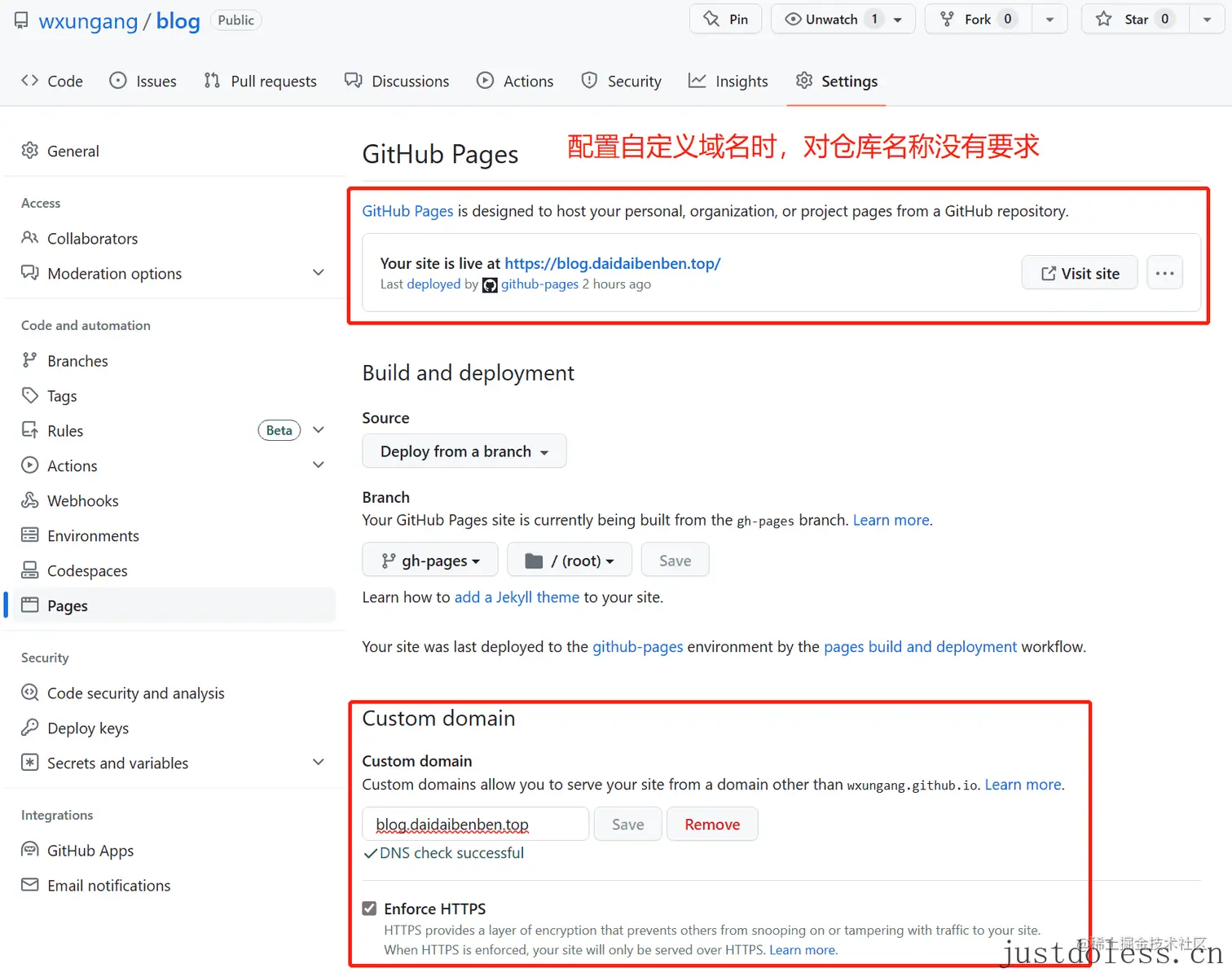This screenshot has width=1232, height=977.
Task: Click the Environments icon in sidebar
Action: (30, 535)
